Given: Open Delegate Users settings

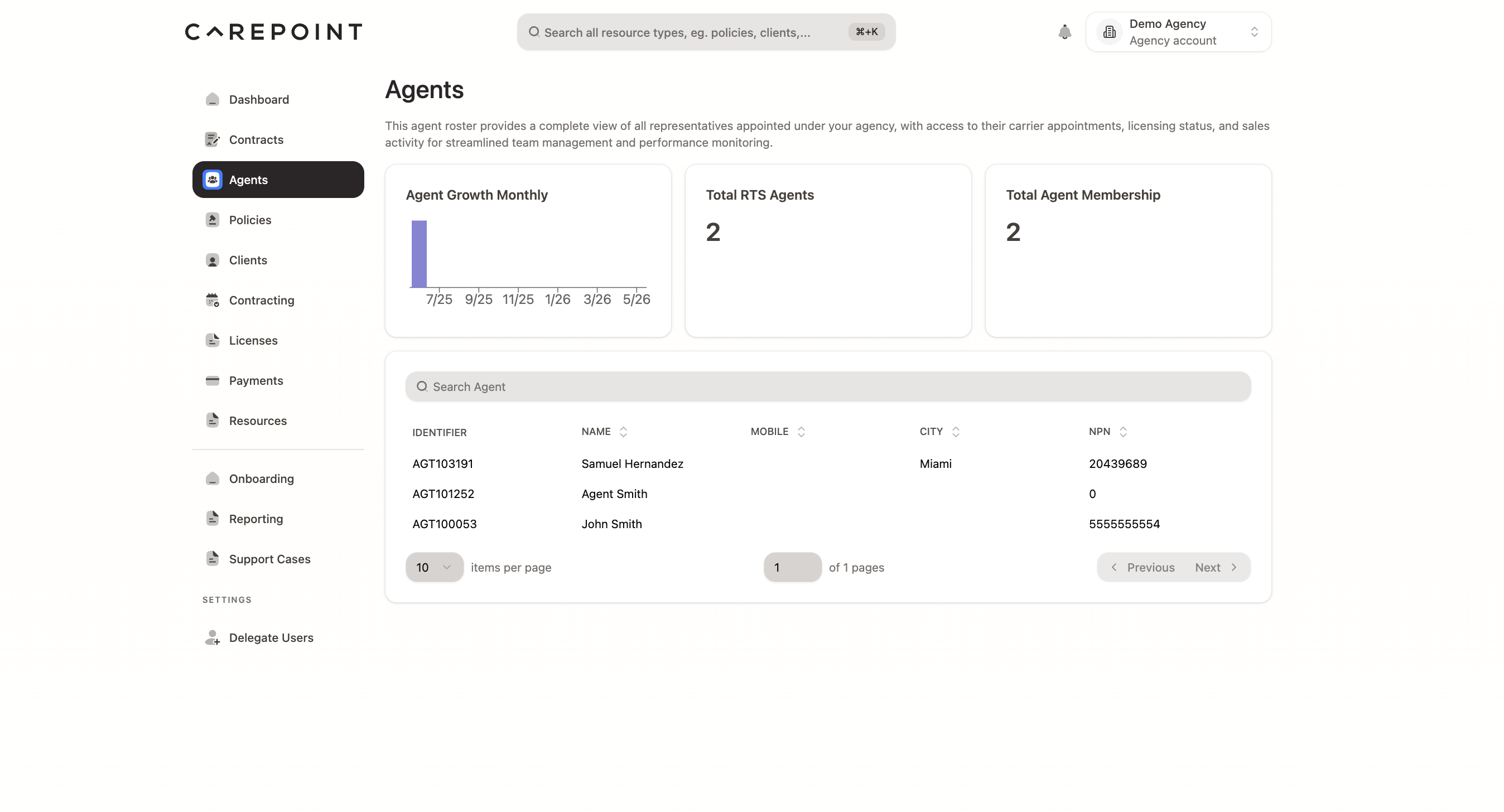Looking at the screenshot, I should tap(278, 638).
